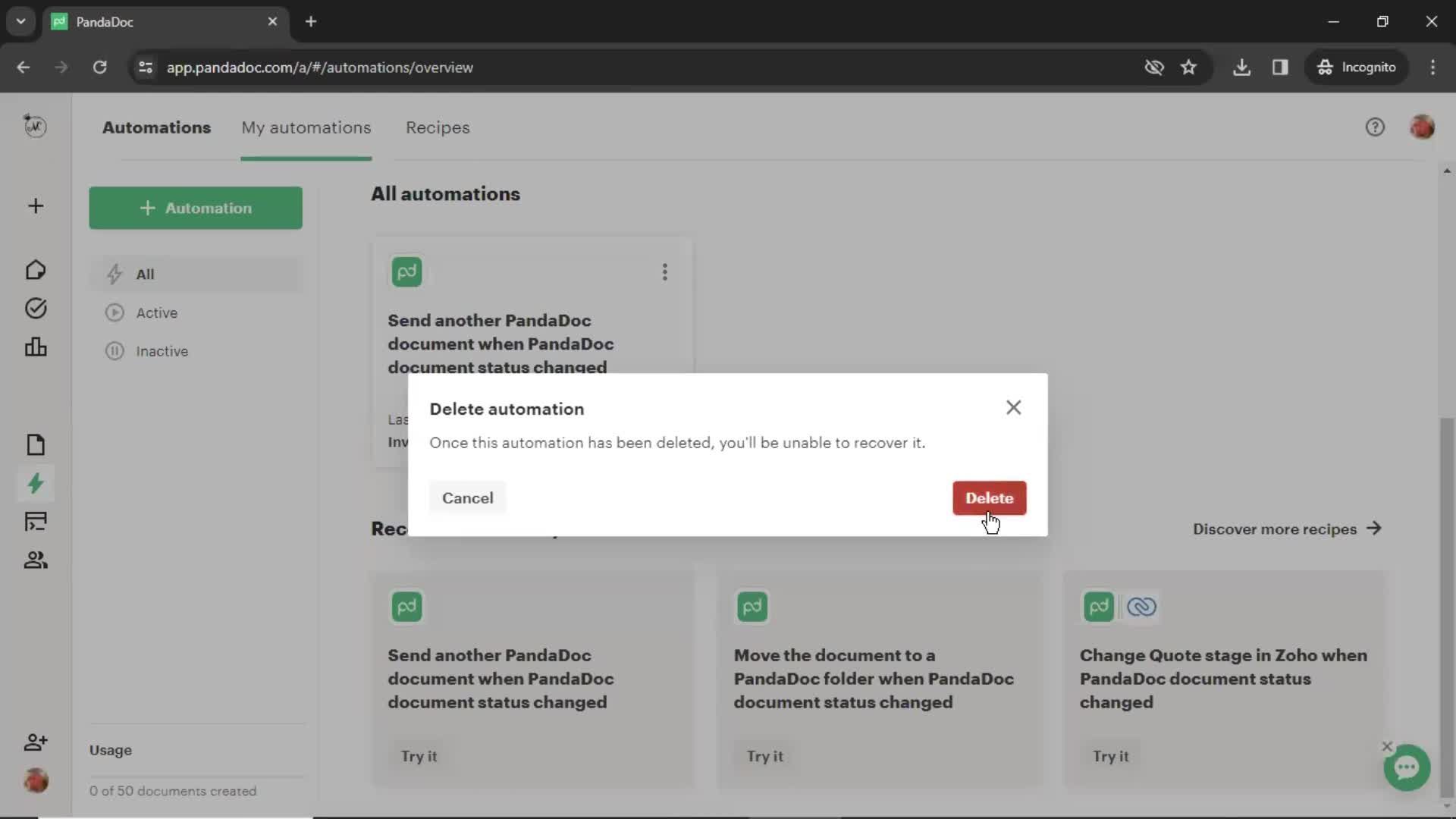Click the document icon in left sidebar
1456x819 pixels.
pos(35,444)
